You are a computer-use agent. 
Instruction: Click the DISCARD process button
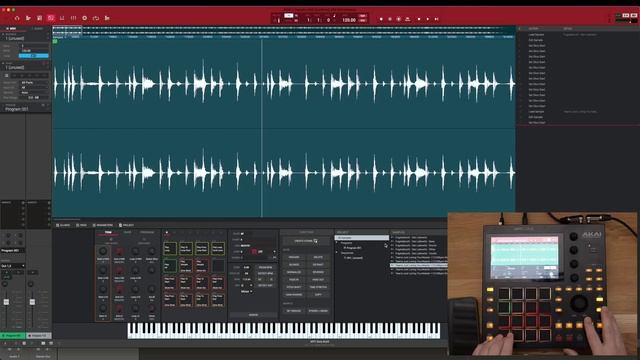tap(294, 257)
